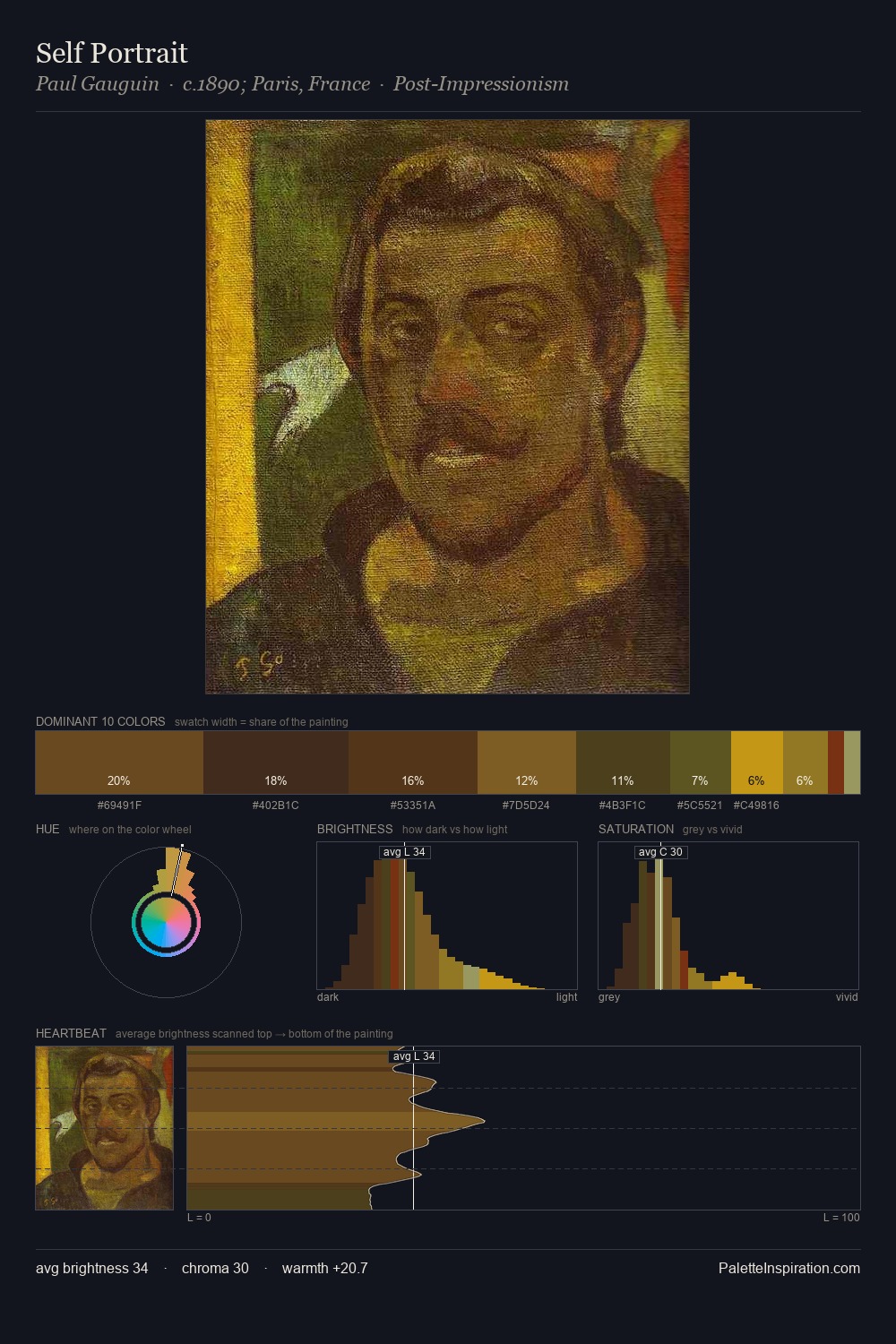896x1344 pixels.
Task: Click the heartbeat caption about brightness scanned
Action: click(x=254, y=1034)
